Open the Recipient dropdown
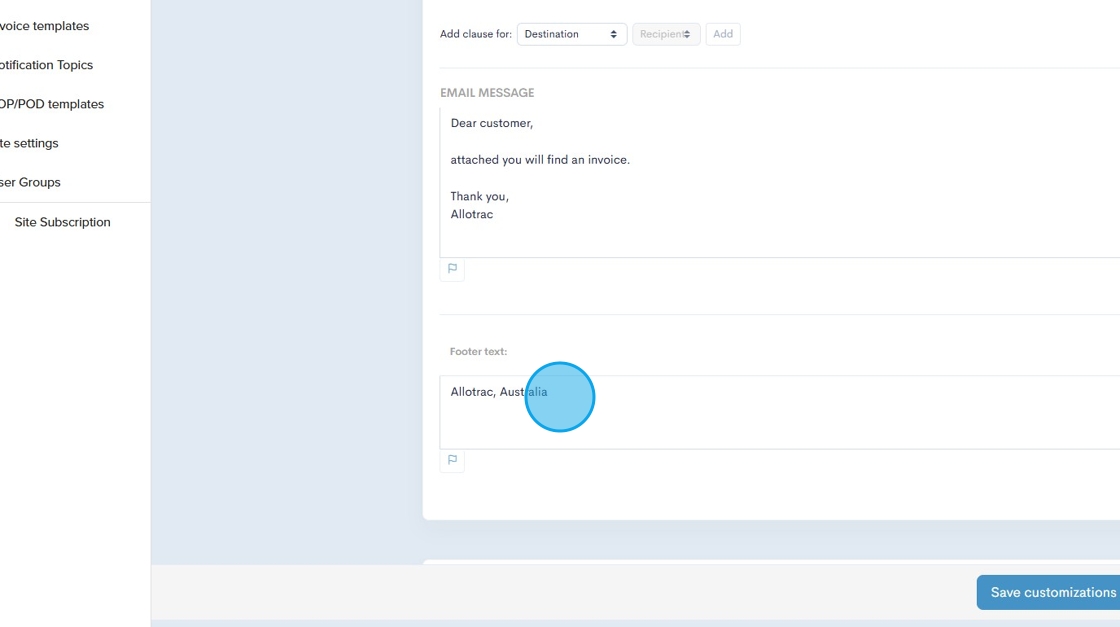The image size is (1120, 627). [x=665, y=34]
